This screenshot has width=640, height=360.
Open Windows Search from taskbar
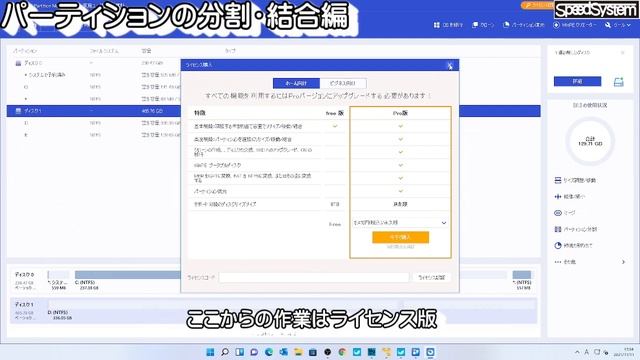[x=225, y=352]
